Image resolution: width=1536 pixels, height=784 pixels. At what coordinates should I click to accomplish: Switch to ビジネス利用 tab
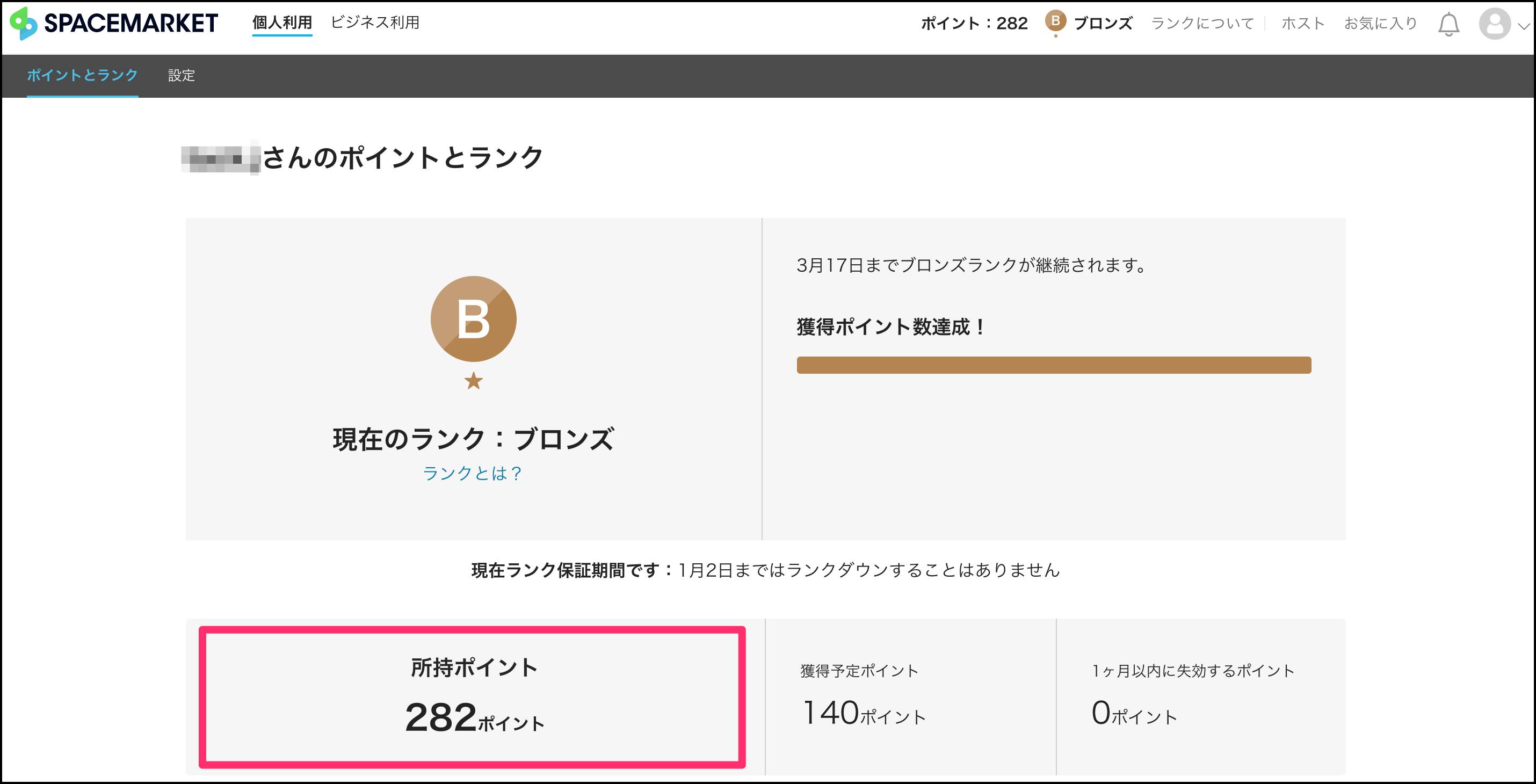tap(375, 23)
